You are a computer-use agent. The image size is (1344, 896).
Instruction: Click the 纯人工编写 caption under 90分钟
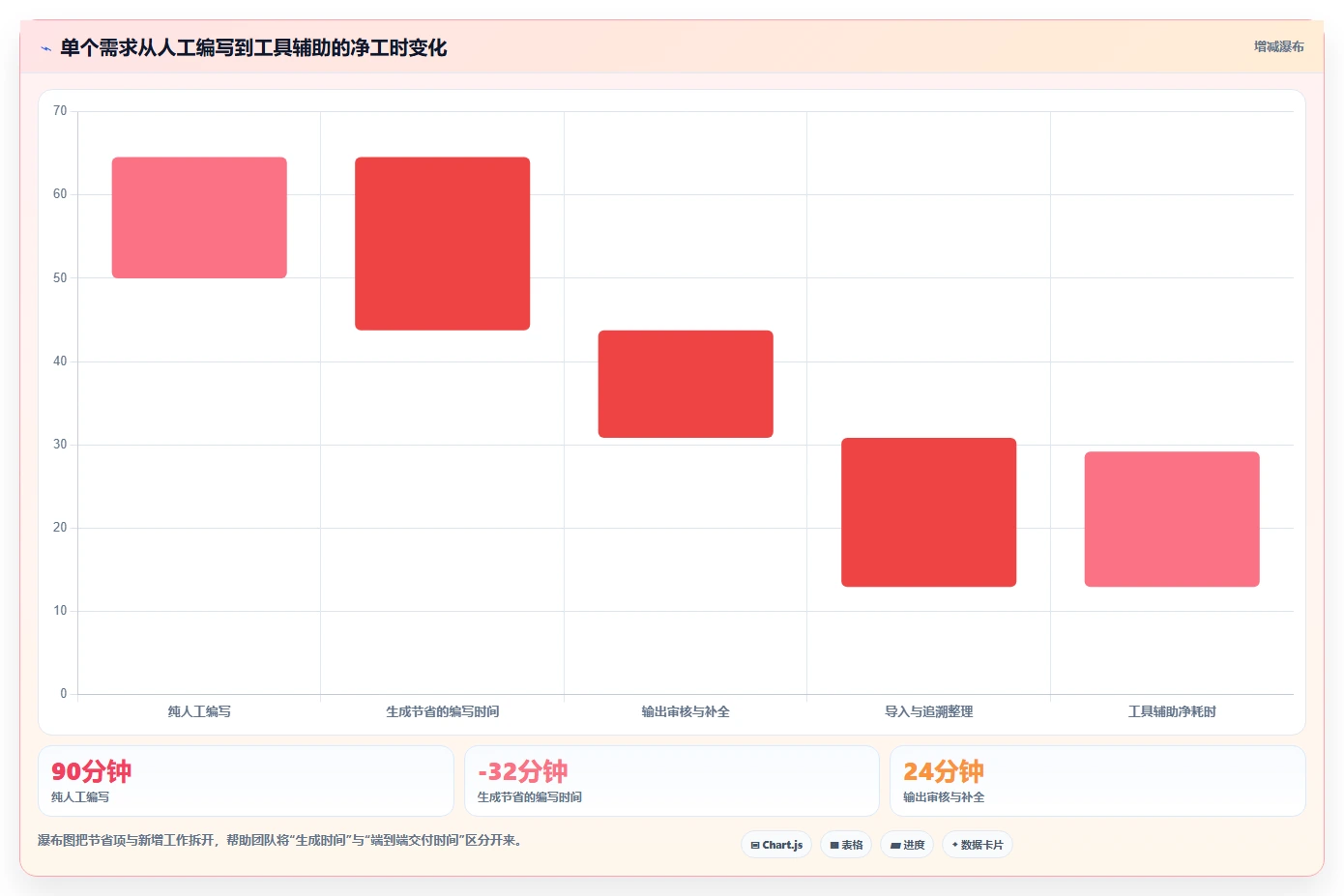click(80, 797)
